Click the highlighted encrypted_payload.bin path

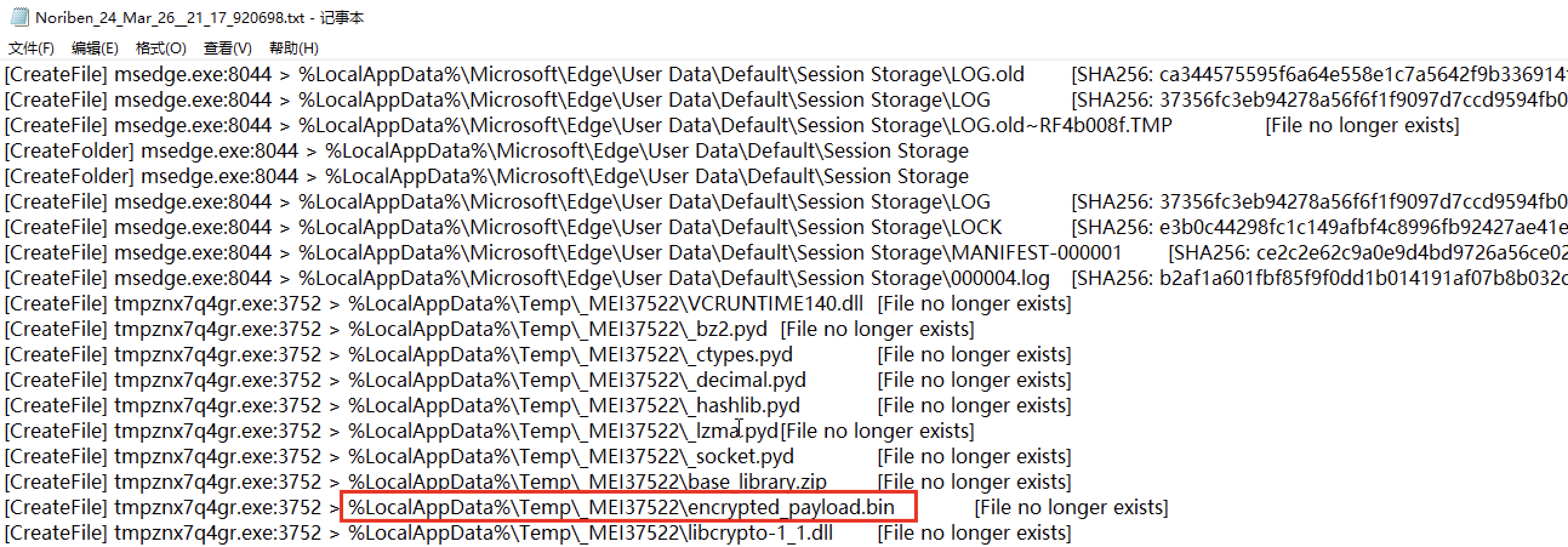click(627, 507)
